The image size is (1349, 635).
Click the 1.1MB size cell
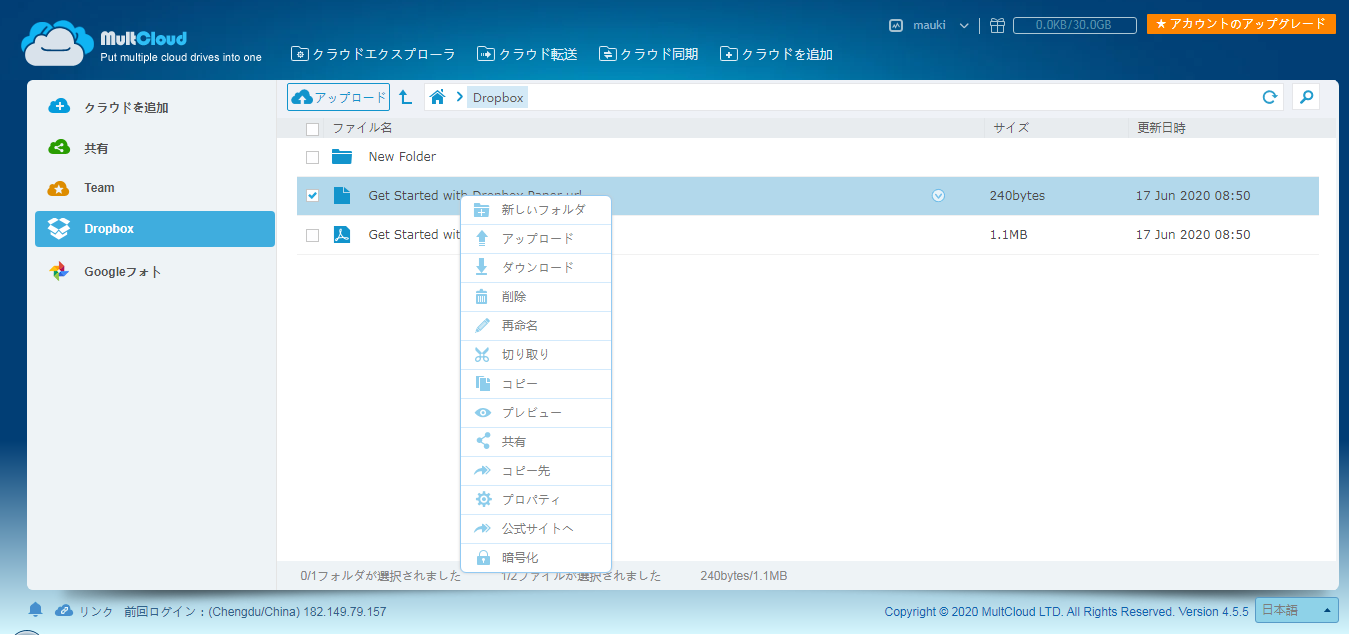tap(1008, 235)
